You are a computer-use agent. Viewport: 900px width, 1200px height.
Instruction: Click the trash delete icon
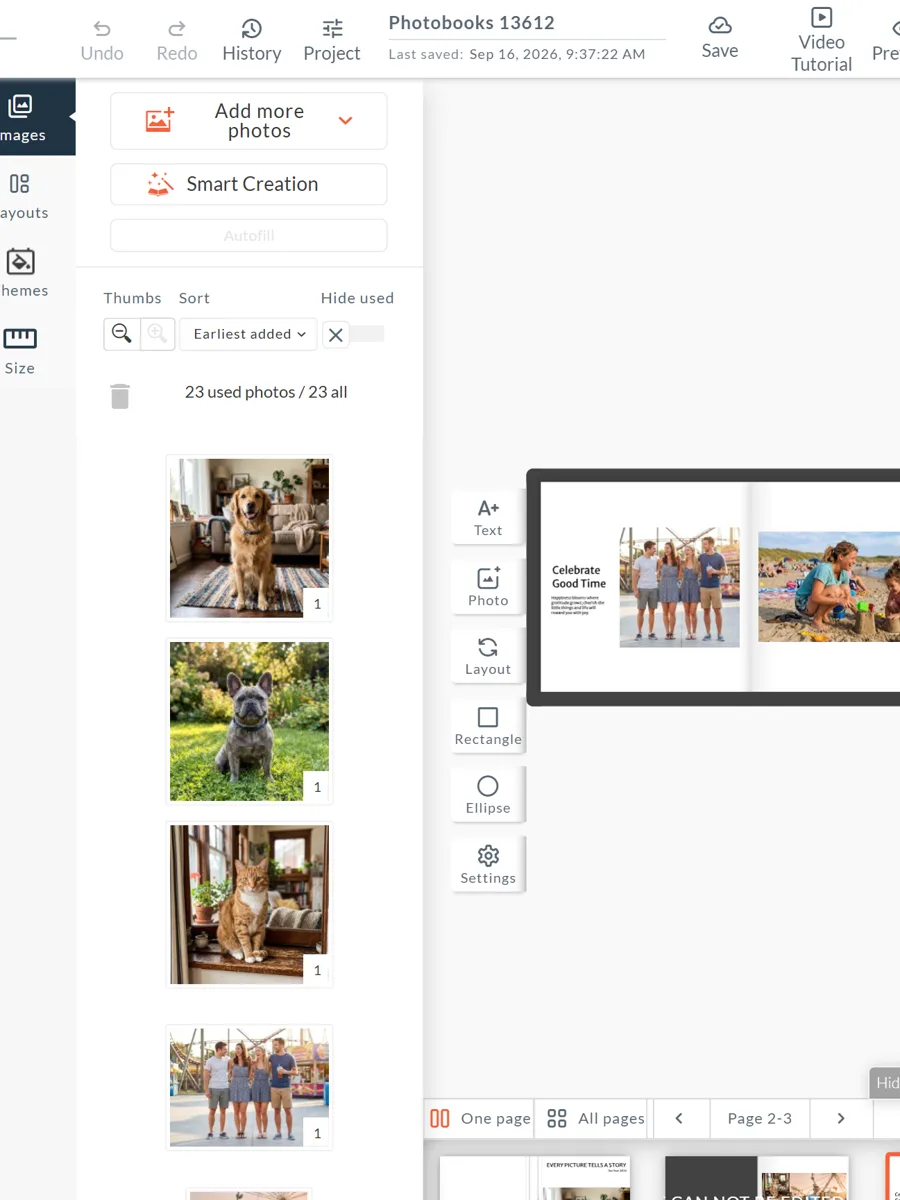120,396
